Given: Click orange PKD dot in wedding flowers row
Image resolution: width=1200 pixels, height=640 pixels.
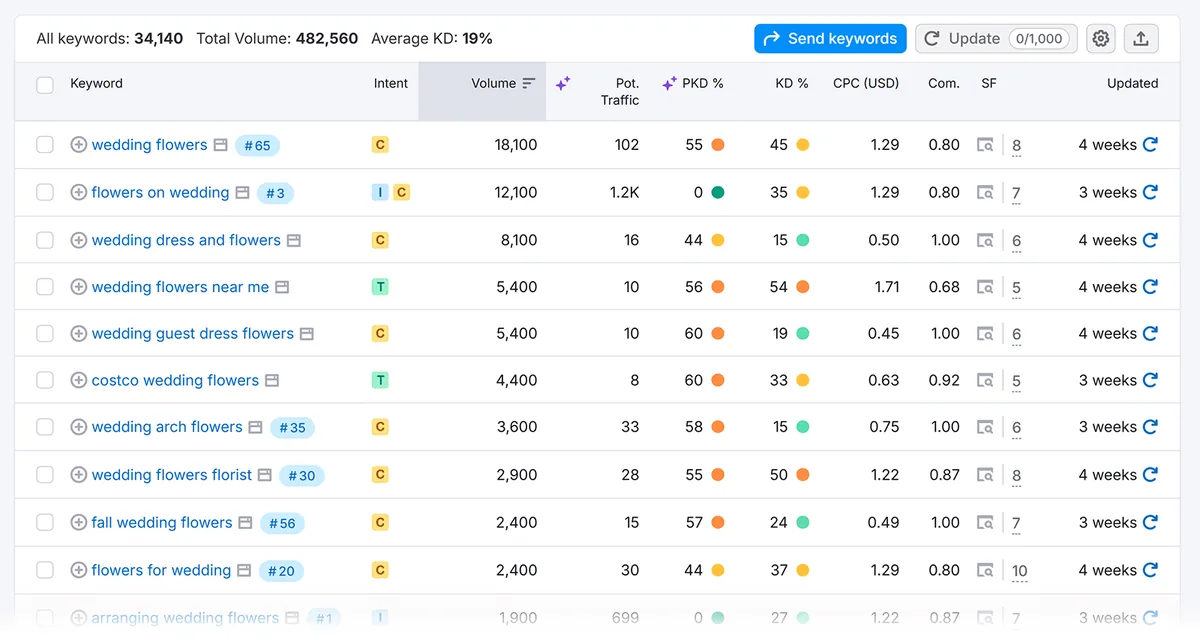Looking at the screenshot, I should tap(717, 145).
